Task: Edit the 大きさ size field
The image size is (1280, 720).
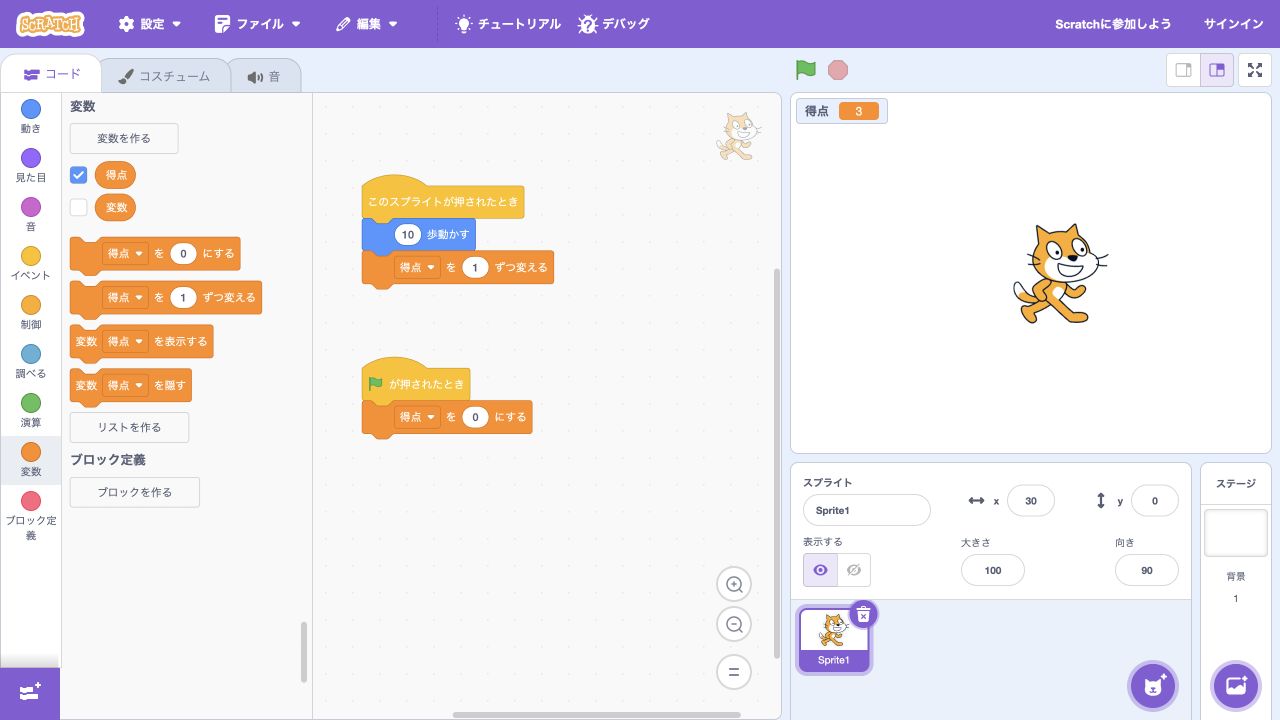Action: pos(993,570)
